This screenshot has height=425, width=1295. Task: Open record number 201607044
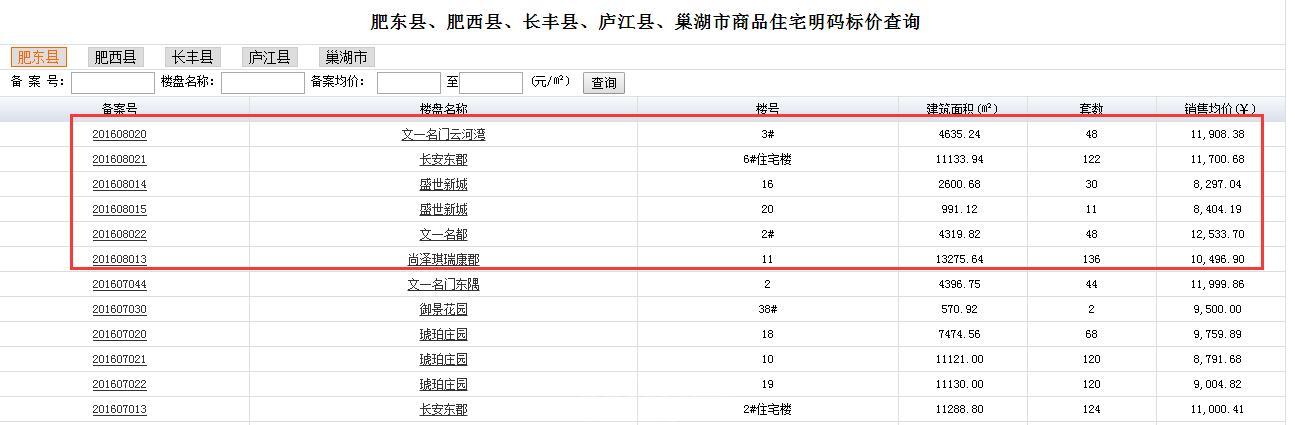pyautogui.click(x=119, y=285)
